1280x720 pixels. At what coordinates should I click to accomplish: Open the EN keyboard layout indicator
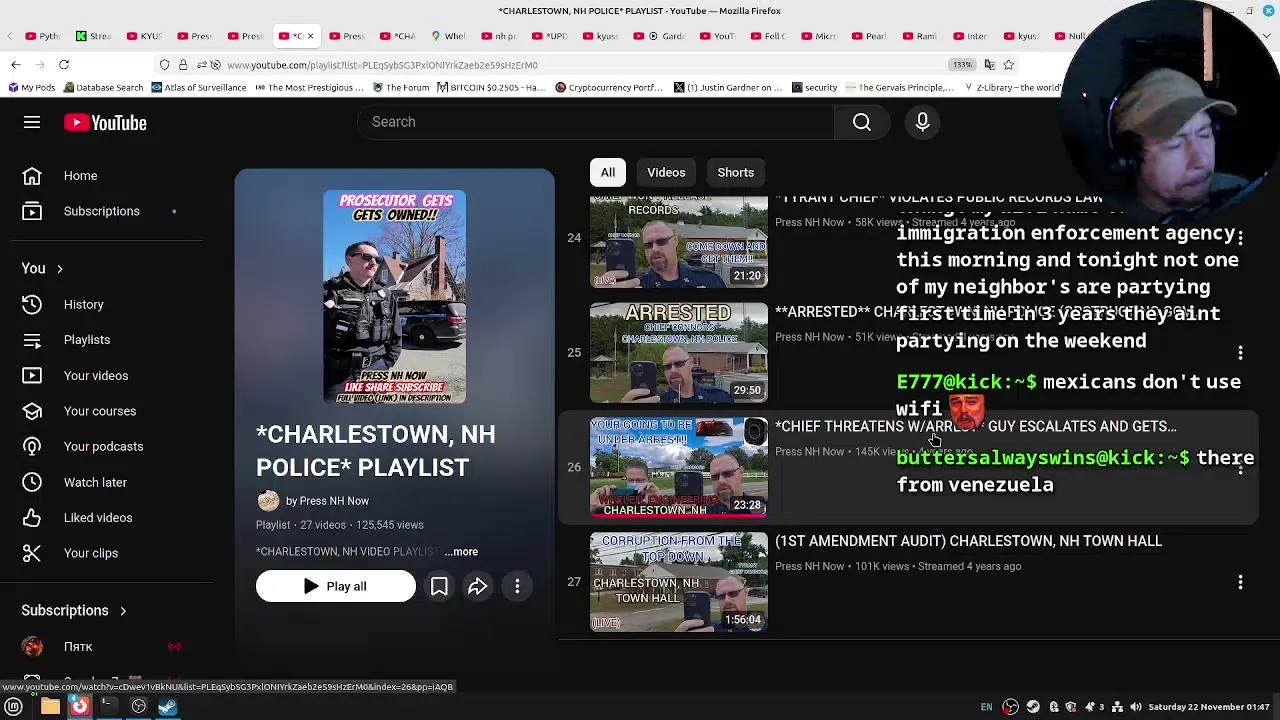(x=986, y=707)
